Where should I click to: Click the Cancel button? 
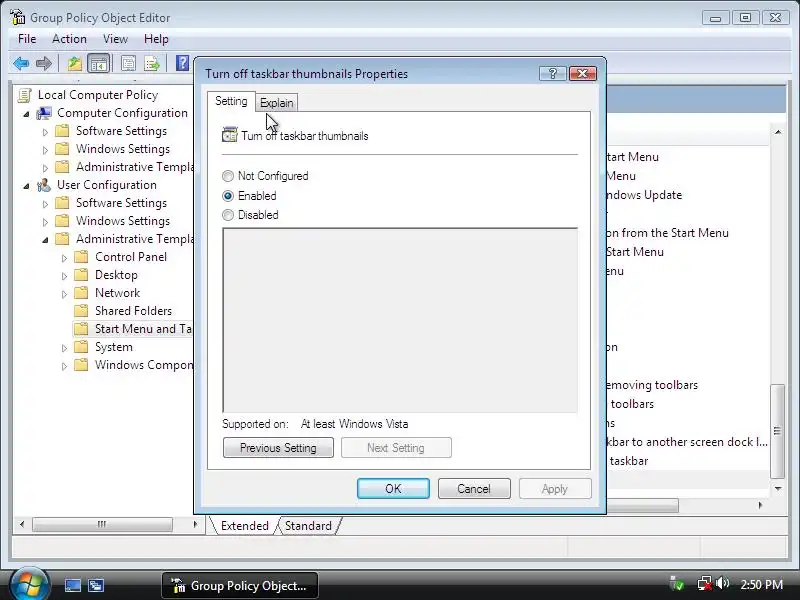tap(474, 489)
